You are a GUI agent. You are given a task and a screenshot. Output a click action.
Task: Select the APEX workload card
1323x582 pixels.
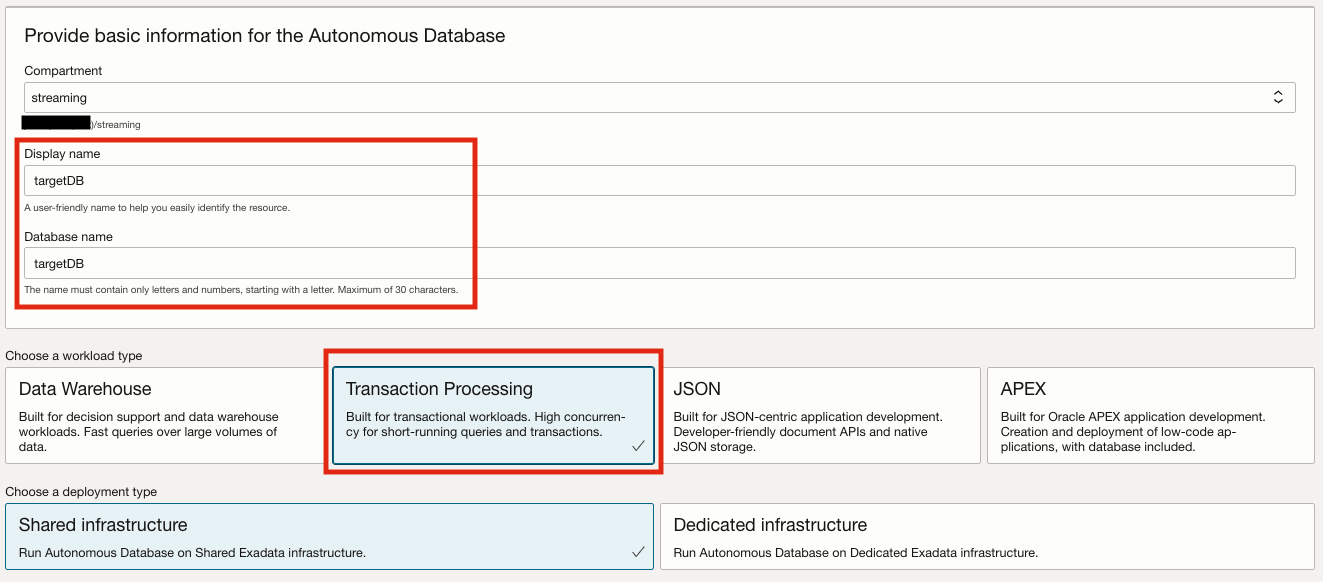(x=1150, y=415)
